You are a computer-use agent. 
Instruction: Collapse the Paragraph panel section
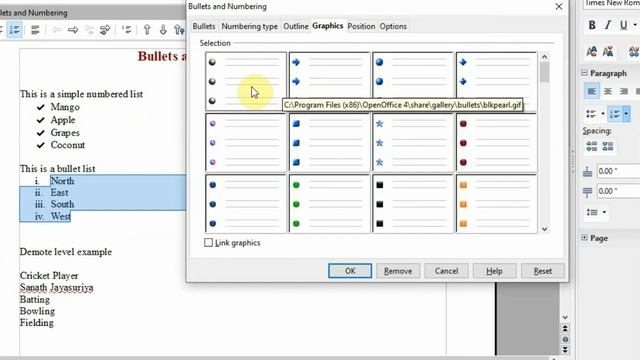tap(584, 73)
